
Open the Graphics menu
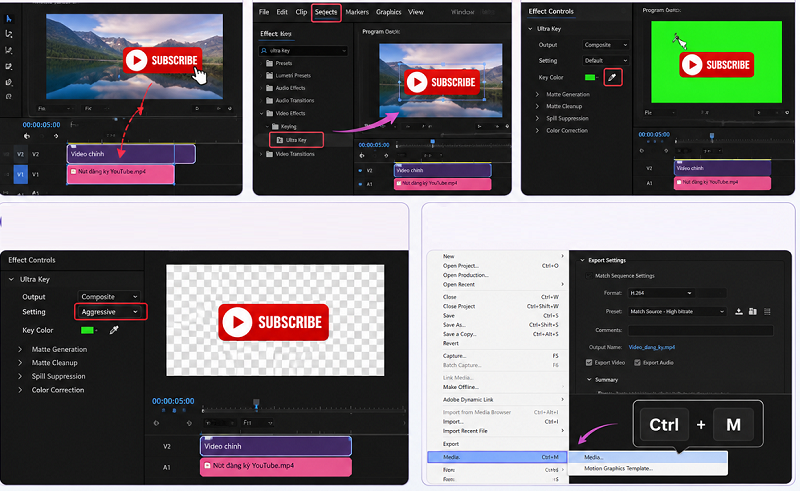[x=389, y=12]
